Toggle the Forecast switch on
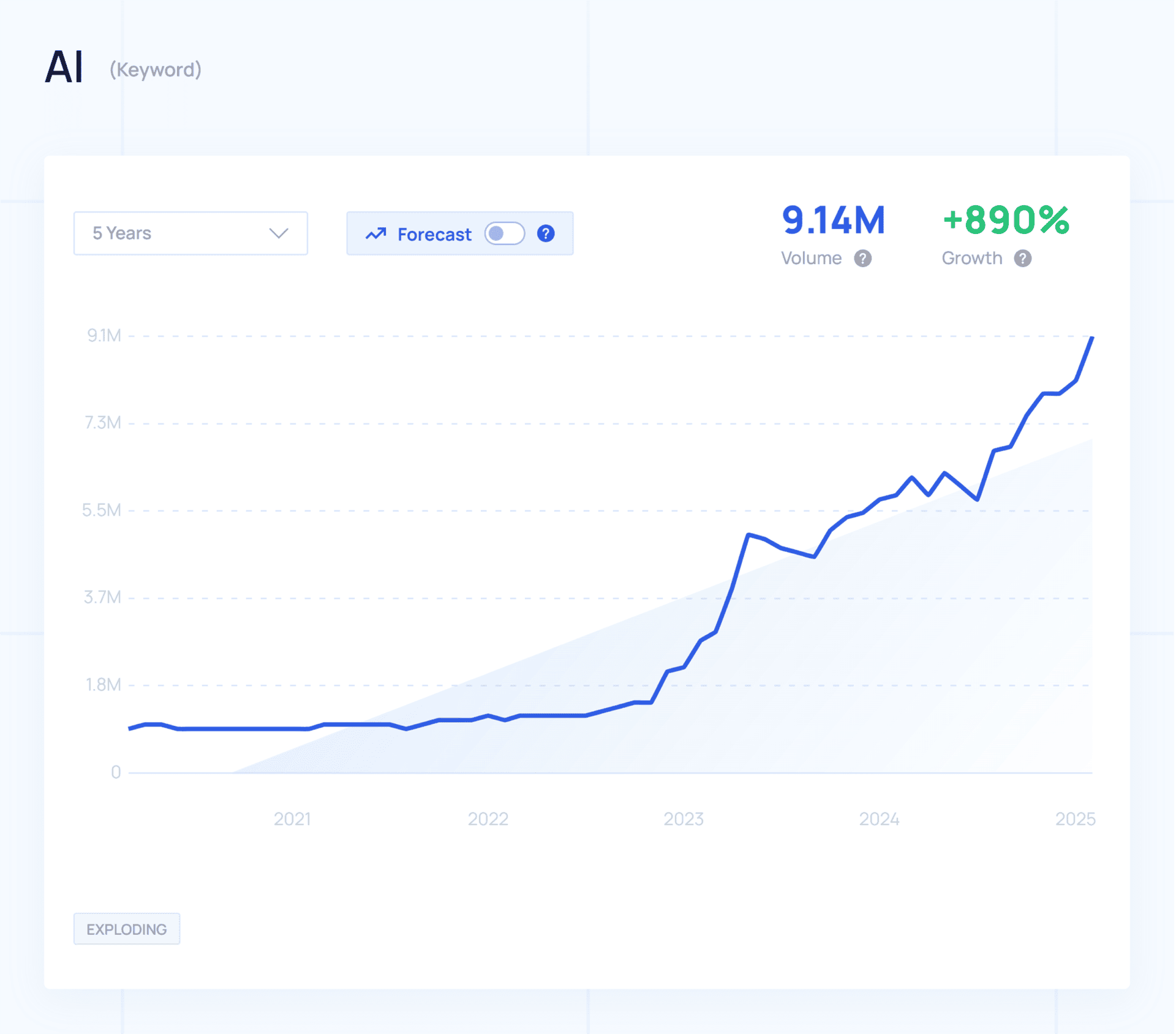This screenshot has width=1176, height=1034. pyautogui.click(x=504, y=233)
